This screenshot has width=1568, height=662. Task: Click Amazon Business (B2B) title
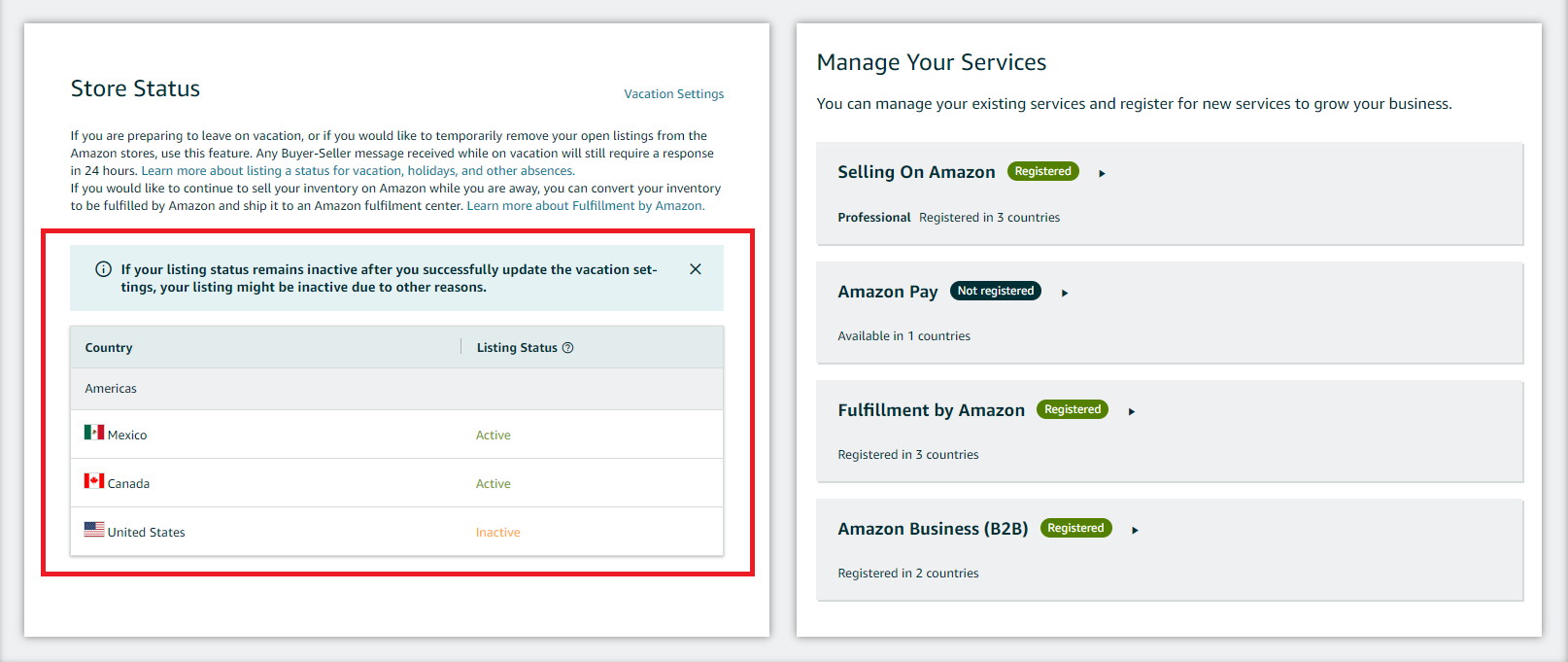(x=933, y=529)
